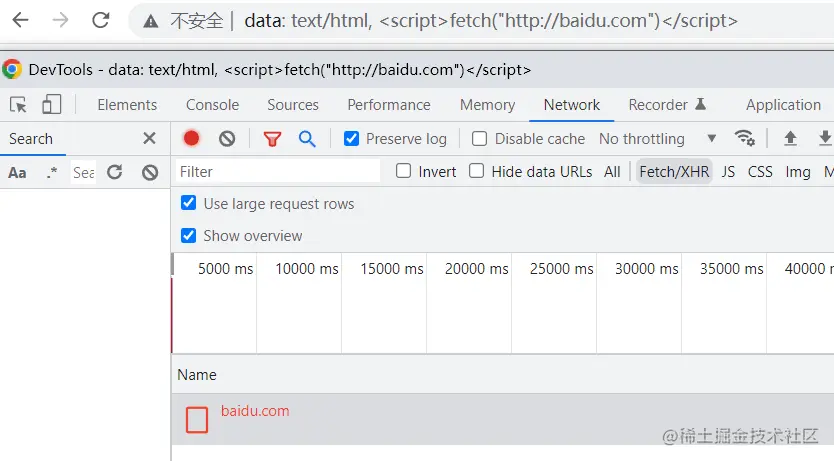Enable the Disable cache checkbox
This screenshot has height=461, width=834.
pyautogui.click(x=479, y=139)
